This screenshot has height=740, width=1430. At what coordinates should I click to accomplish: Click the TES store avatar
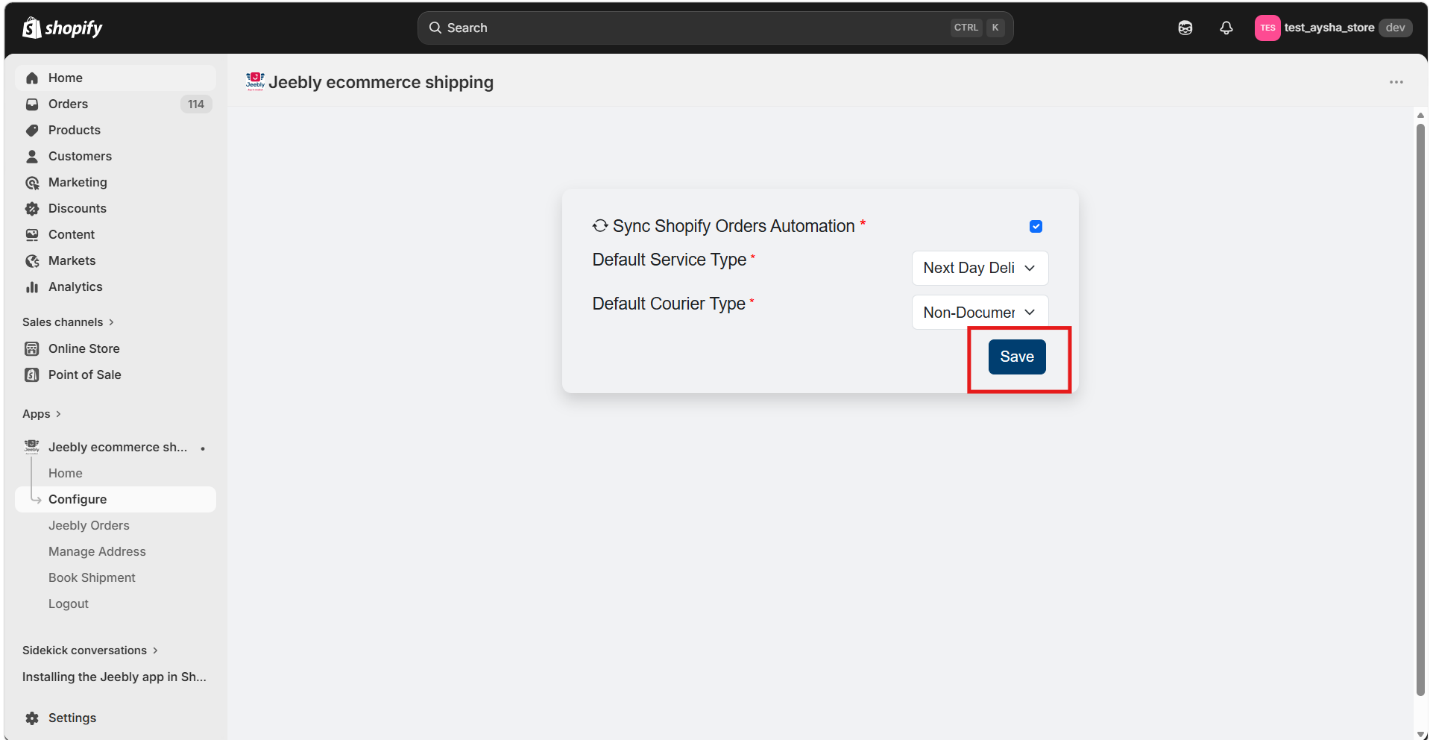pos(1267,28)
